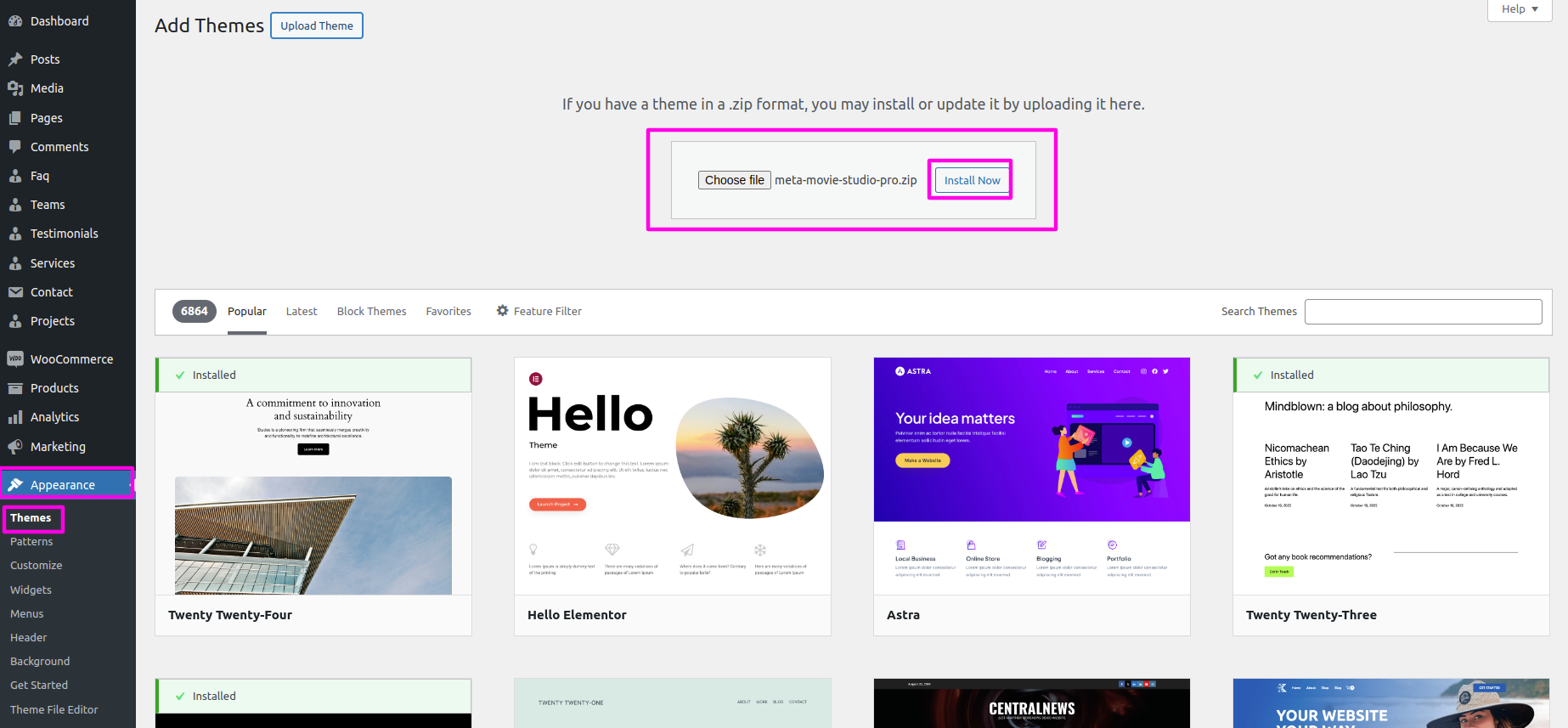Click the meta-movie-studio-pro.zip file name
1568x728 pixels.
click(x=846, y=180)
